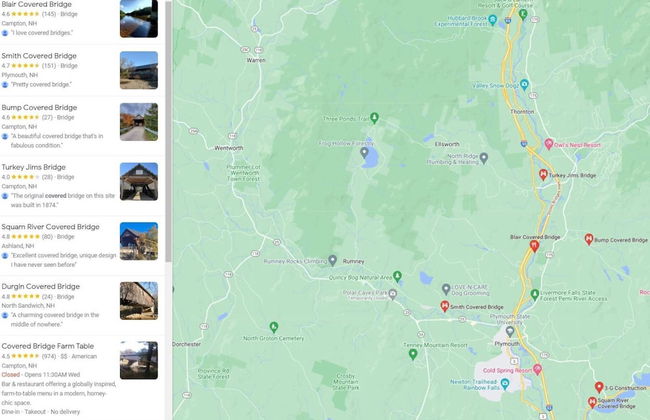This screenshot has width=650, height=420.
Task: Select the Blair Covered Bridge red marker
Action: point(534,246)
